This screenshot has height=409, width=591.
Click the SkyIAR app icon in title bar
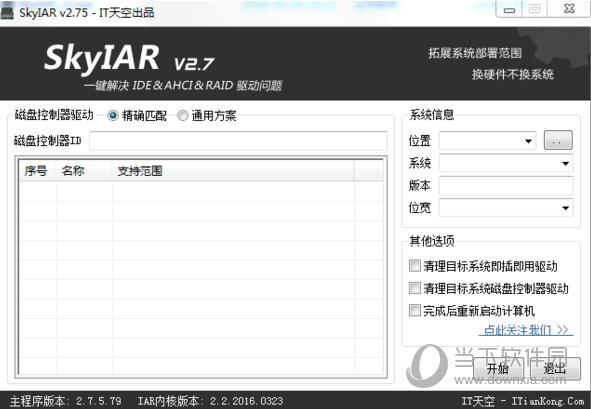click(8, 12)
